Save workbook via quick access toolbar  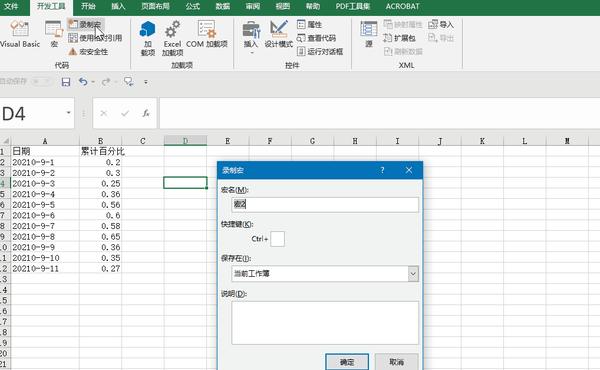click(x=66, y=81)
